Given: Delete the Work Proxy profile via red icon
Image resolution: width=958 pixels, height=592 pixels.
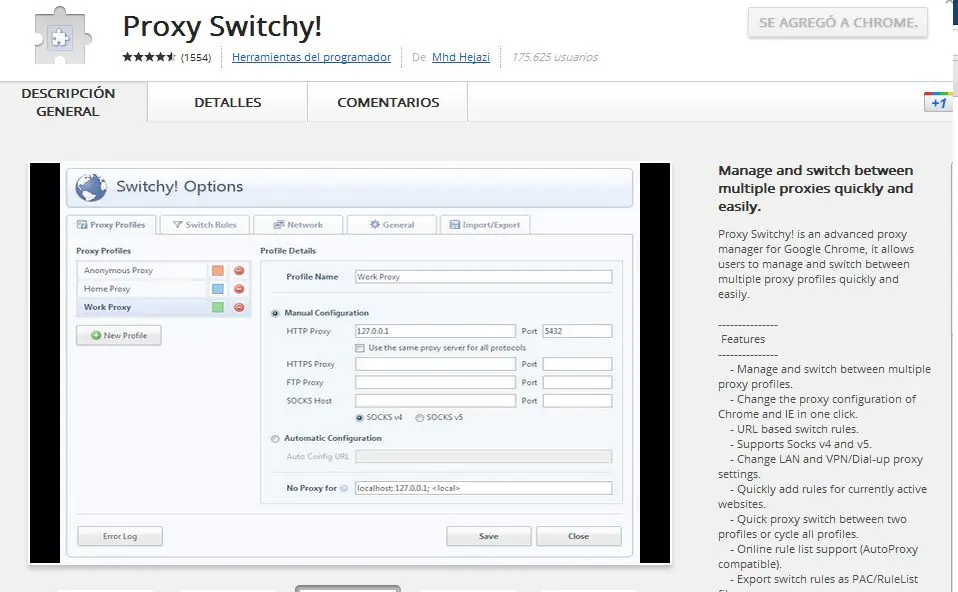Looking at the screenshot, I should (x=239, y=307).
